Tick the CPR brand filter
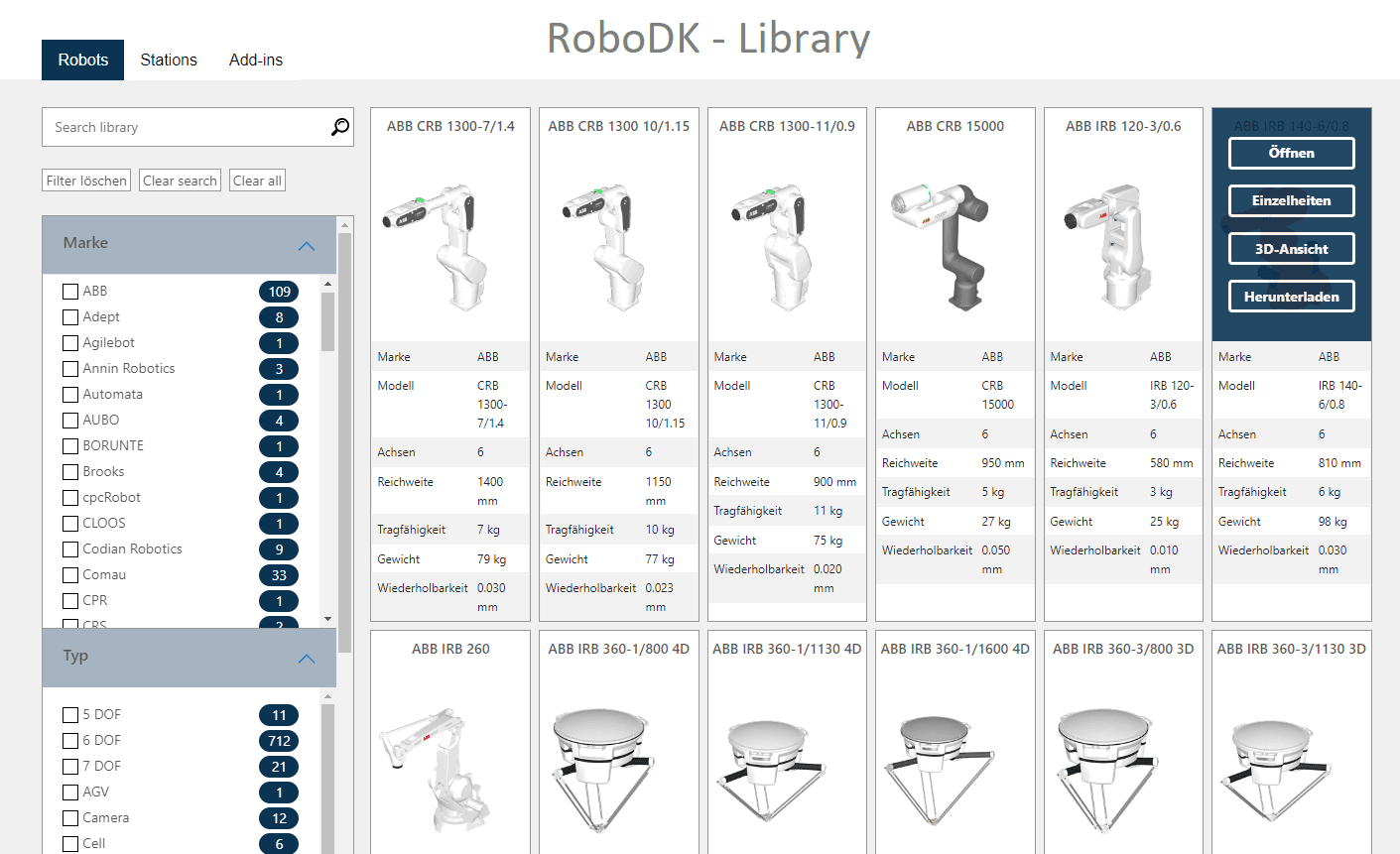This screenshot has height=854, width=1400. (70, 601)
